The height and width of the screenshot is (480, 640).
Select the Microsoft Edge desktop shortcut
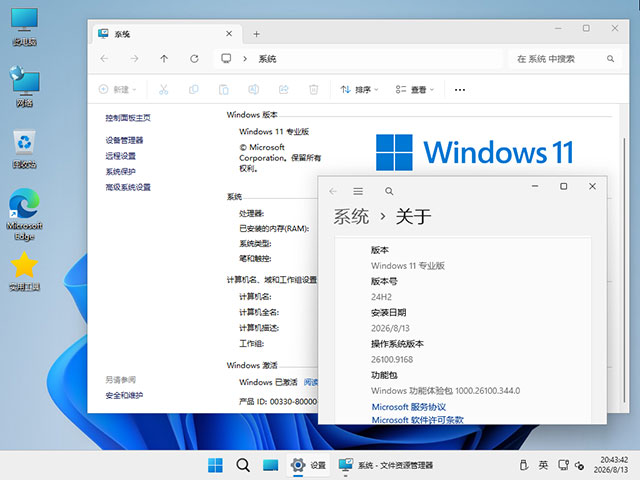pos(24,214)
